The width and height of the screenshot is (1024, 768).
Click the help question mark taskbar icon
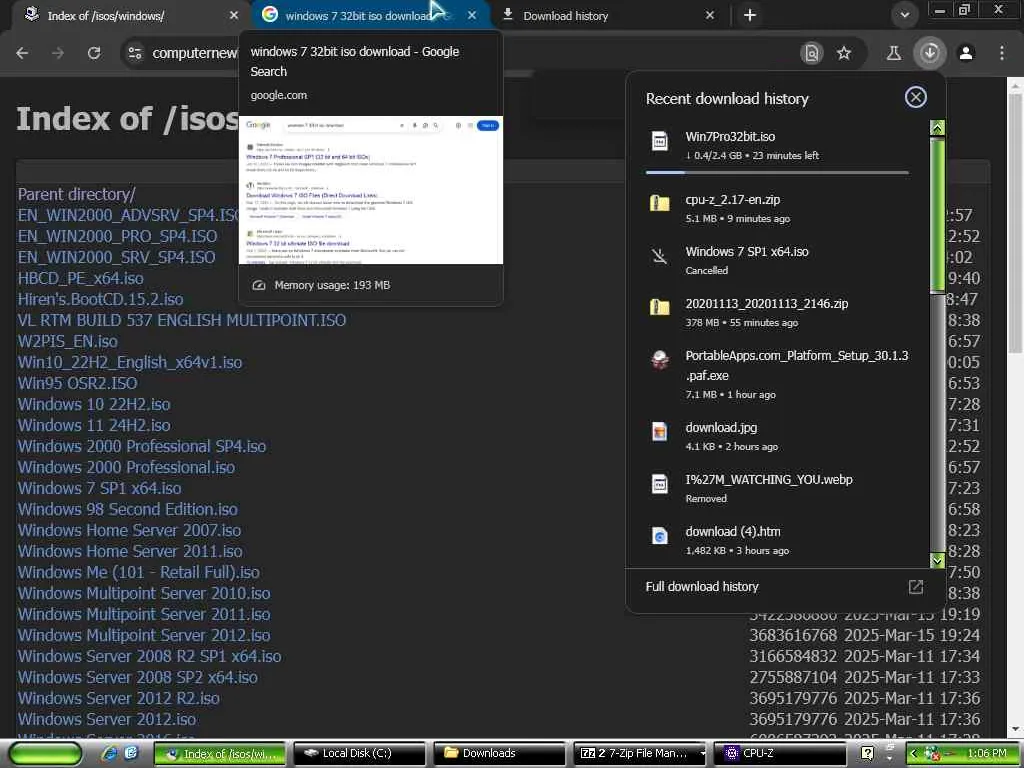(x=867, y=753)
